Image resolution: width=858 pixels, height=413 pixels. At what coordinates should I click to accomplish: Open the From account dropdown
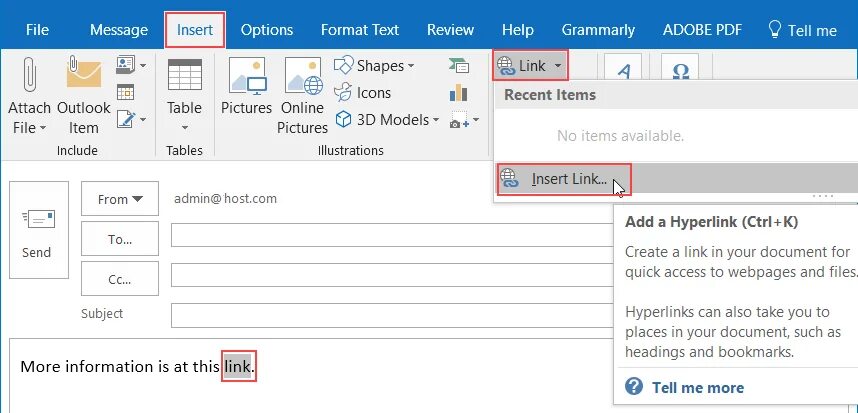120,199
